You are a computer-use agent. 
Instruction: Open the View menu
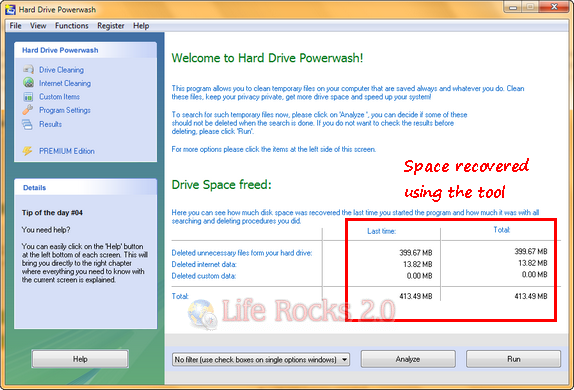[38, 26]
